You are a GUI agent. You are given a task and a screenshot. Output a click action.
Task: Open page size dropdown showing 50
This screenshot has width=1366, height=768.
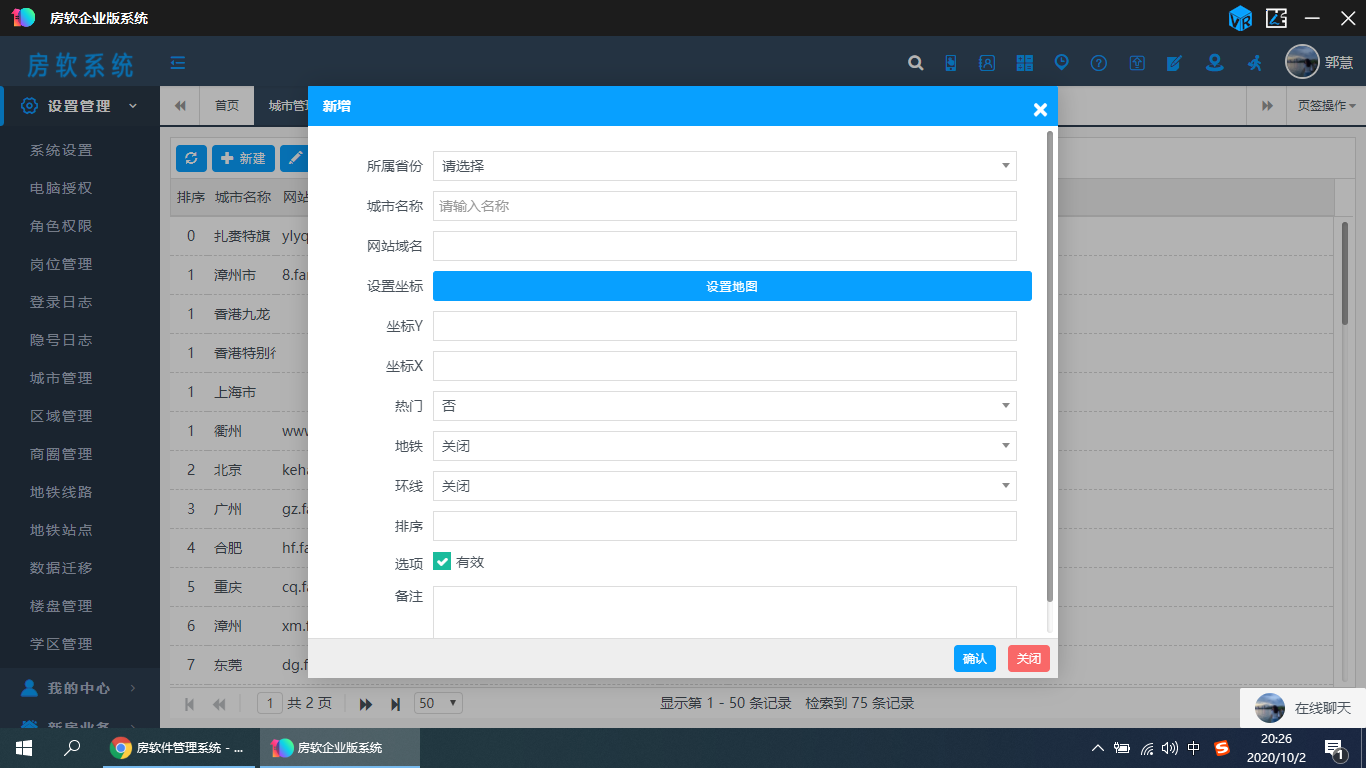point(439,703)
